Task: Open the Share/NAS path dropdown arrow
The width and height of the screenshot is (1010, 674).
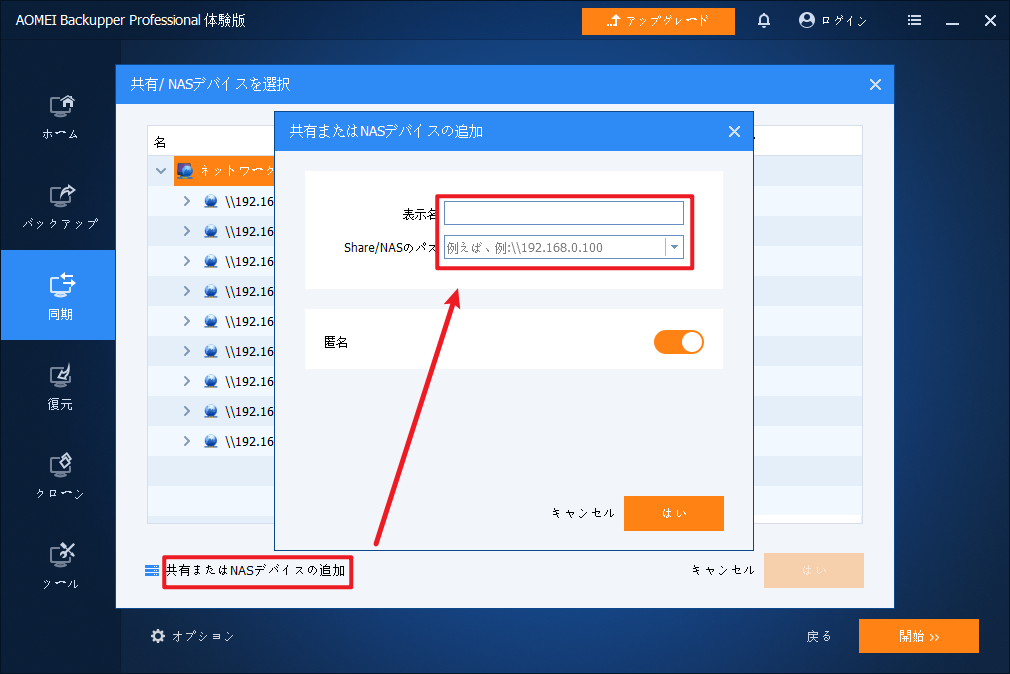Action: coord(674,247)
